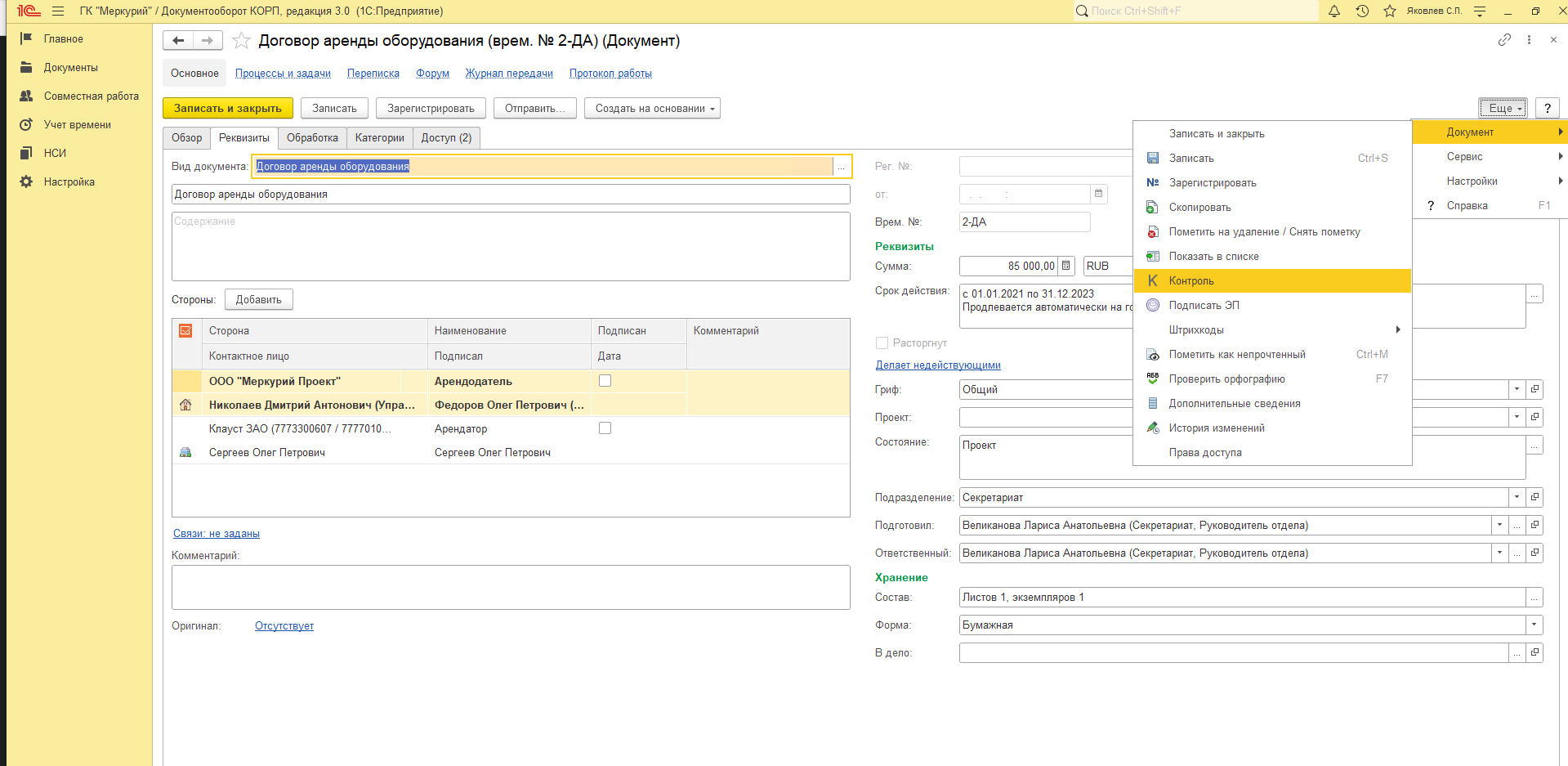Image resolution: width=1568 pixels, height=766 pixels.
Task: Click the copy link icon
Action: pyautogui.click(x=1504, y=40)
